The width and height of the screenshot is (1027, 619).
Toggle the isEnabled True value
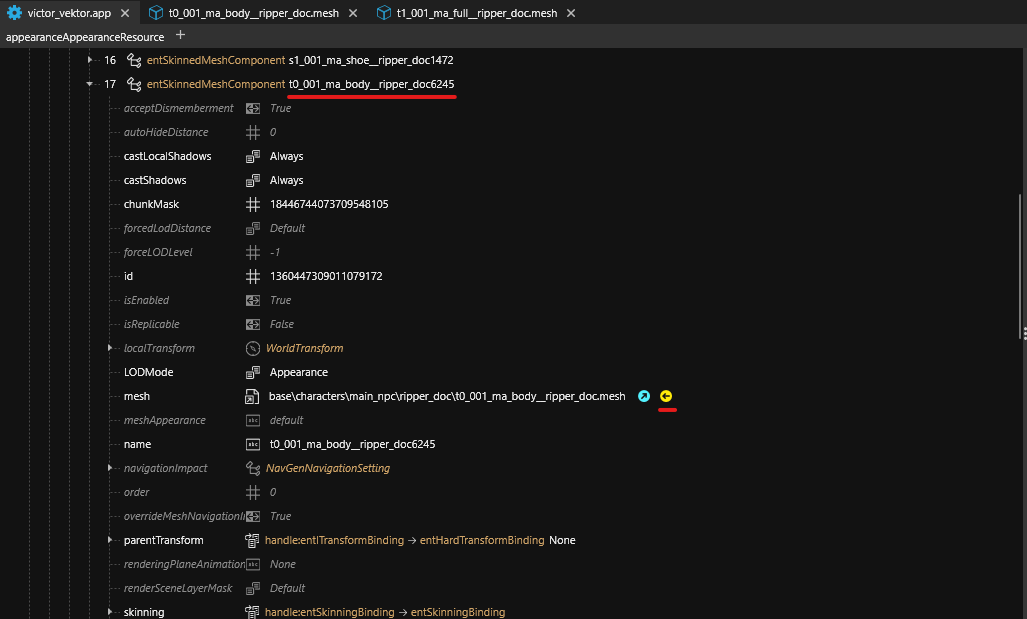tap(280, 300)
